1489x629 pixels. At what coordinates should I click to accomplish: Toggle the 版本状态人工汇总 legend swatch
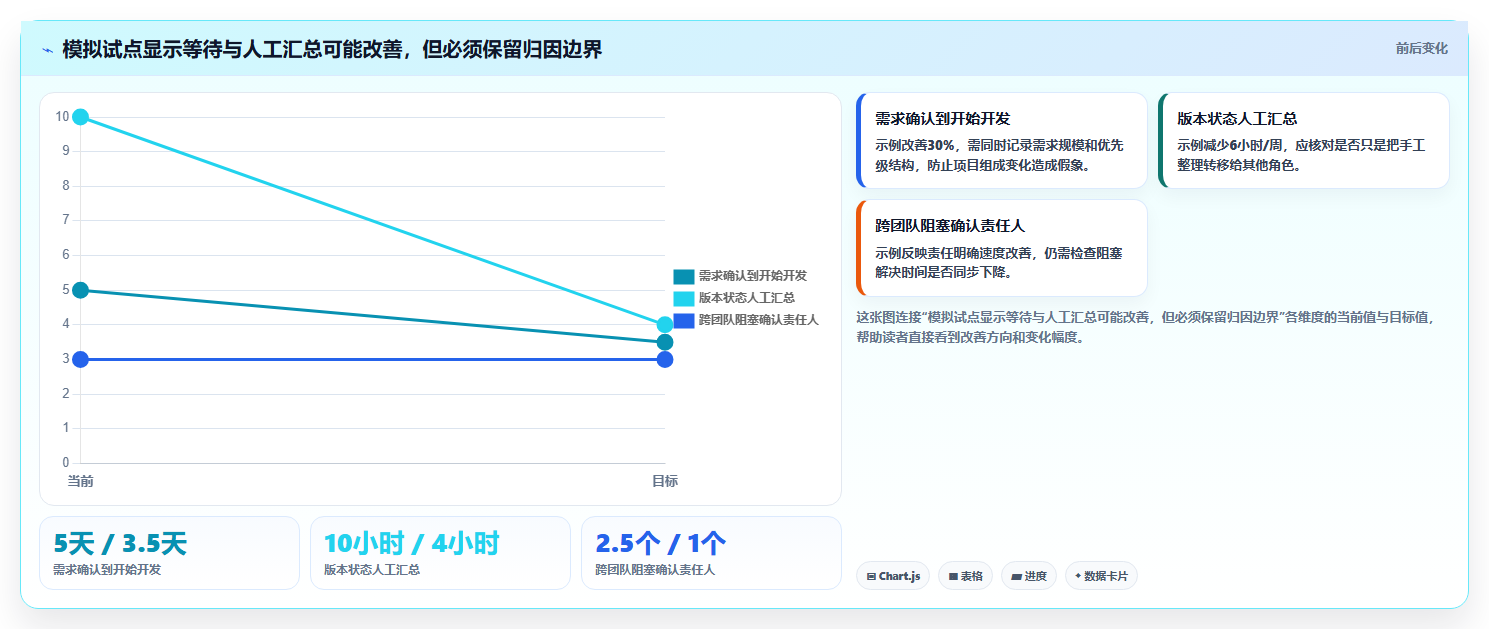click(684, 298)
